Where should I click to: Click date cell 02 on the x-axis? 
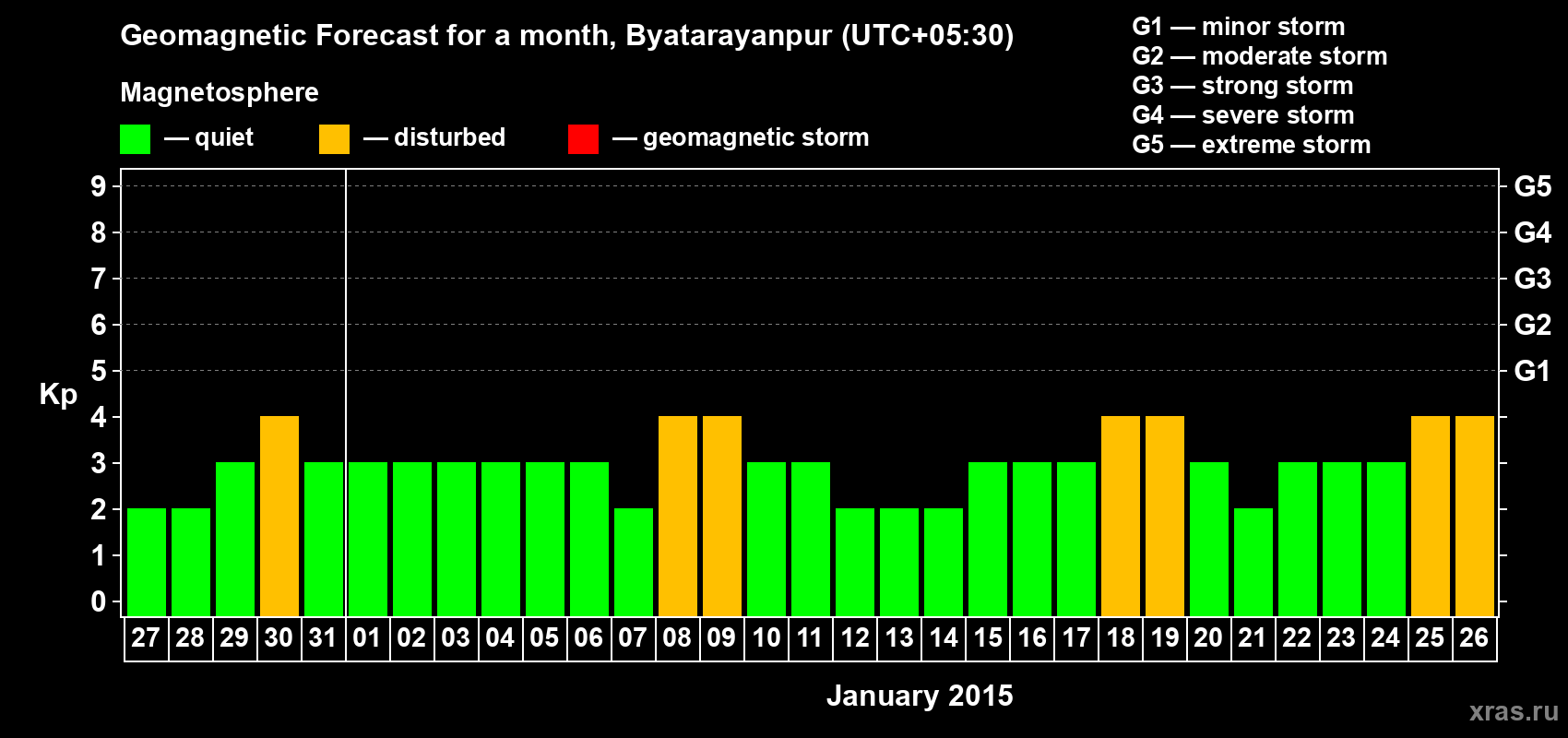tap(411, 638)
